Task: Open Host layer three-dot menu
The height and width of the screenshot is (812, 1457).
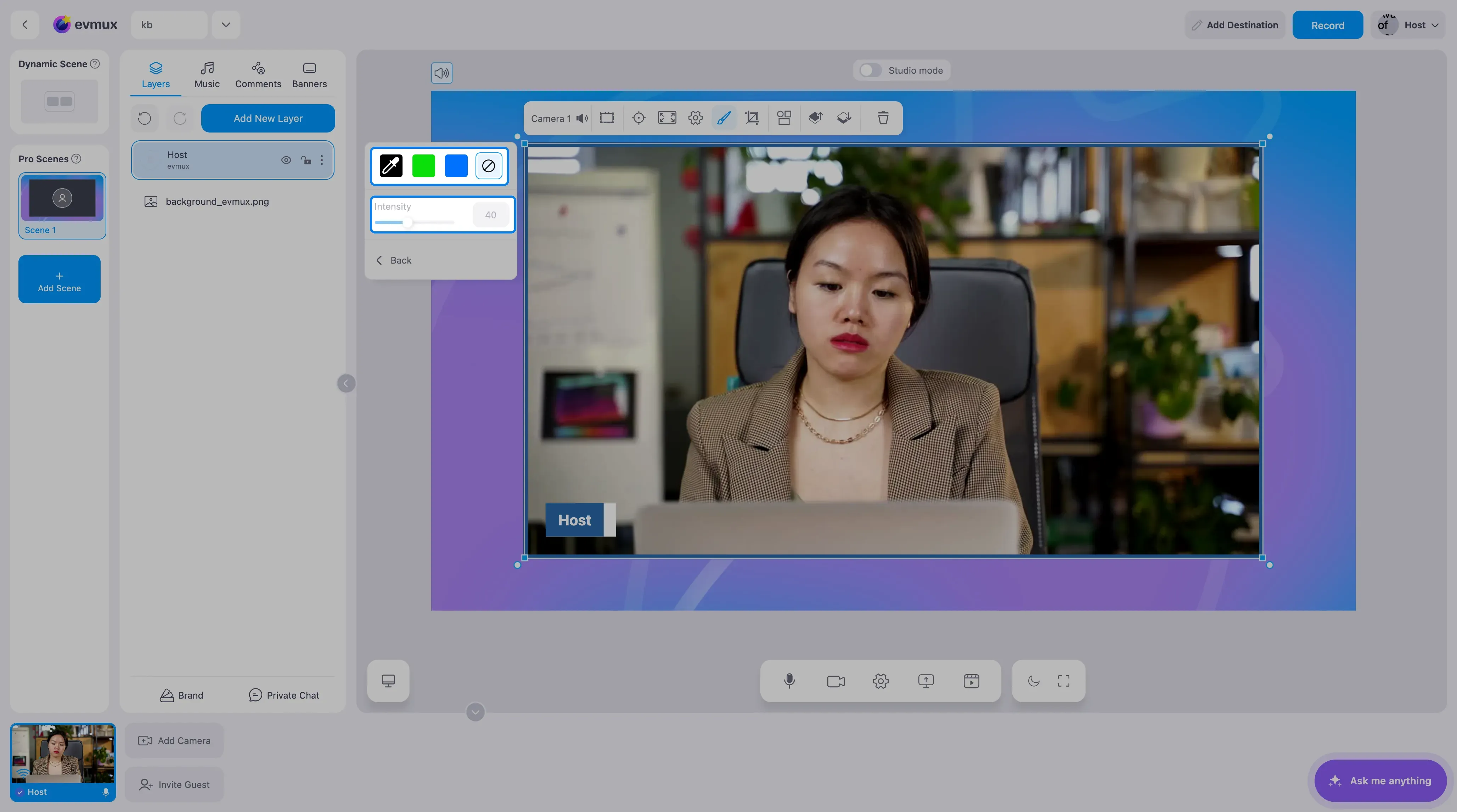Action: [x=322, y=160]
